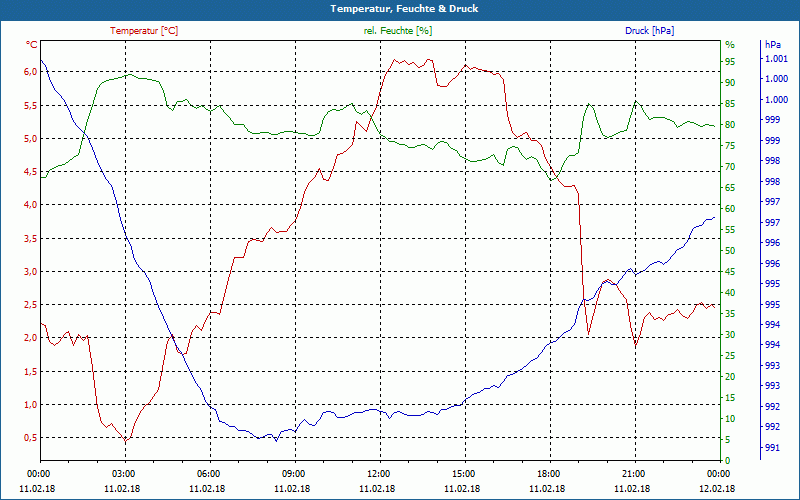Click the 85 tick on the humidity axis
800x500 pixels.
[730, 104]
